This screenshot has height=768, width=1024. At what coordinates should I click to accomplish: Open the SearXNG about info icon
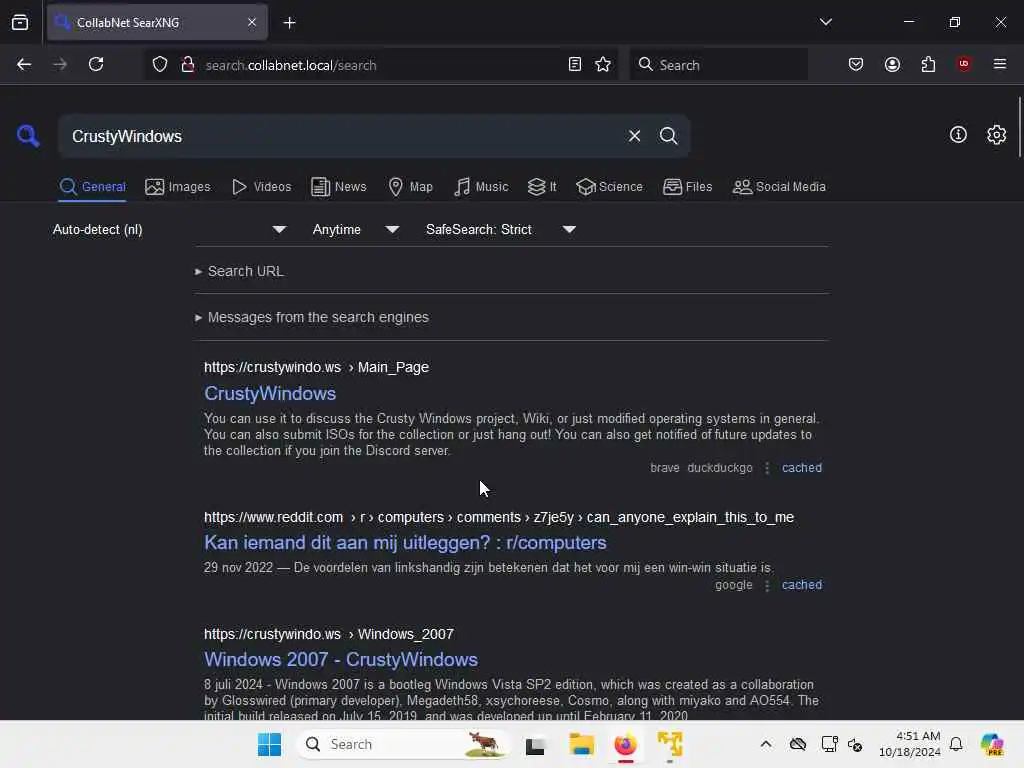coord(958,135)
